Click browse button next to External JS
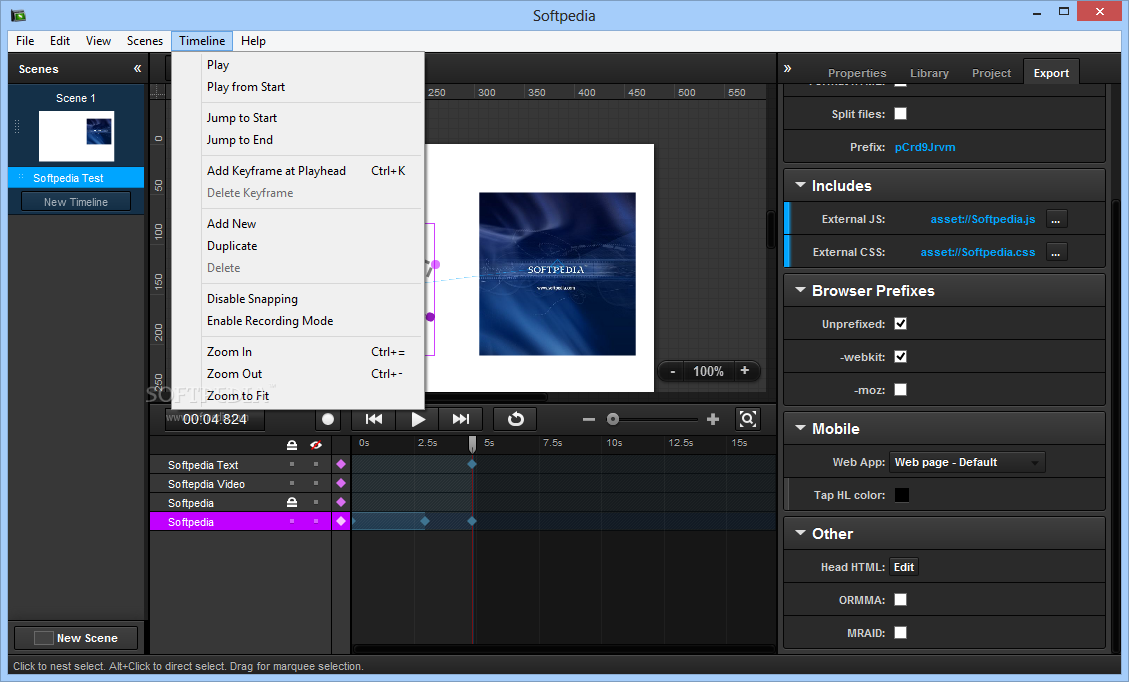This screenshot has height=682, width=1129. coord(1056,220)
